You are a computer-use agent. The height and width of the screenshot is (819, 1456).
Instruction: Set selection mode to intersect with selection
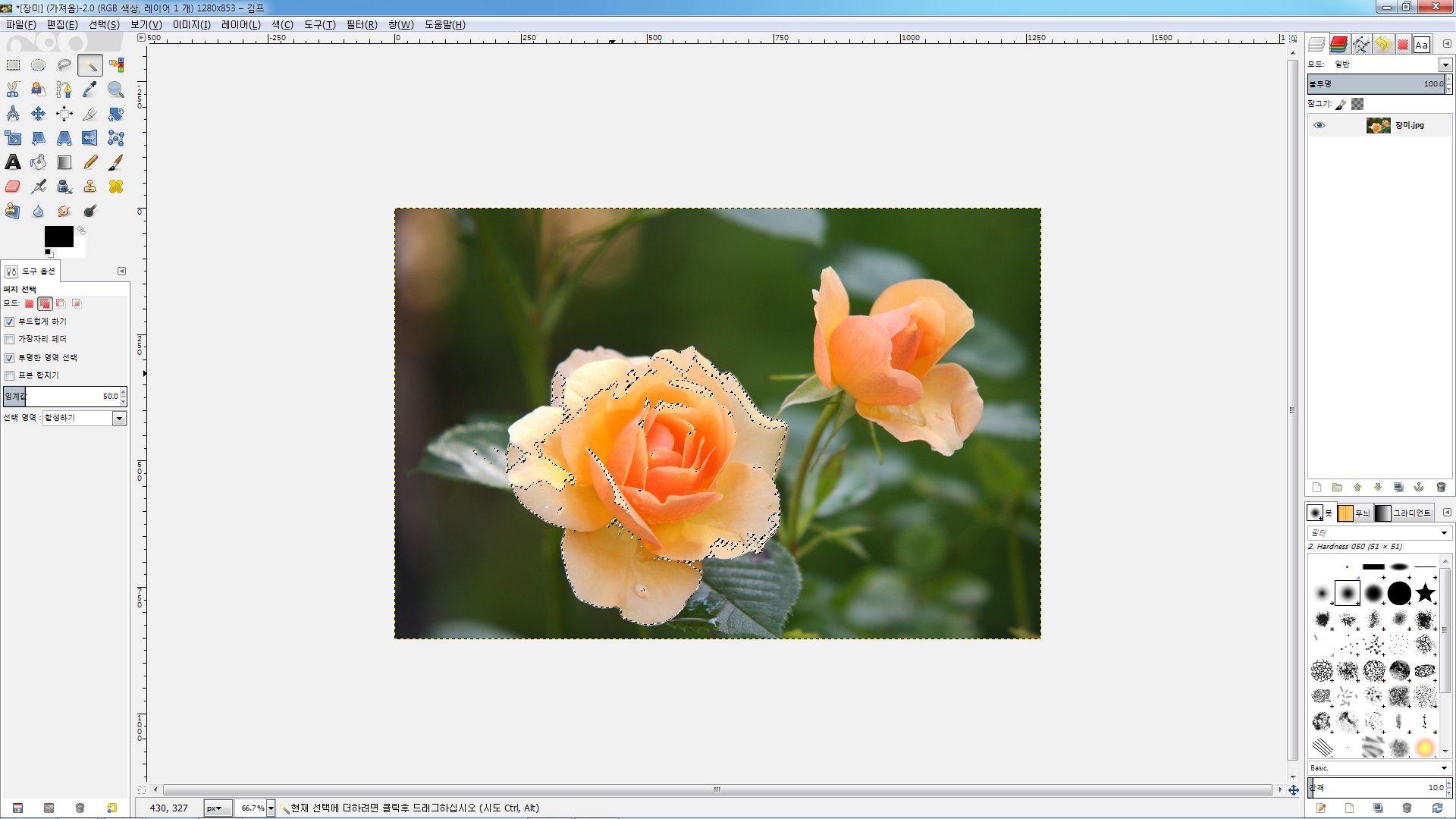(77, 303)
